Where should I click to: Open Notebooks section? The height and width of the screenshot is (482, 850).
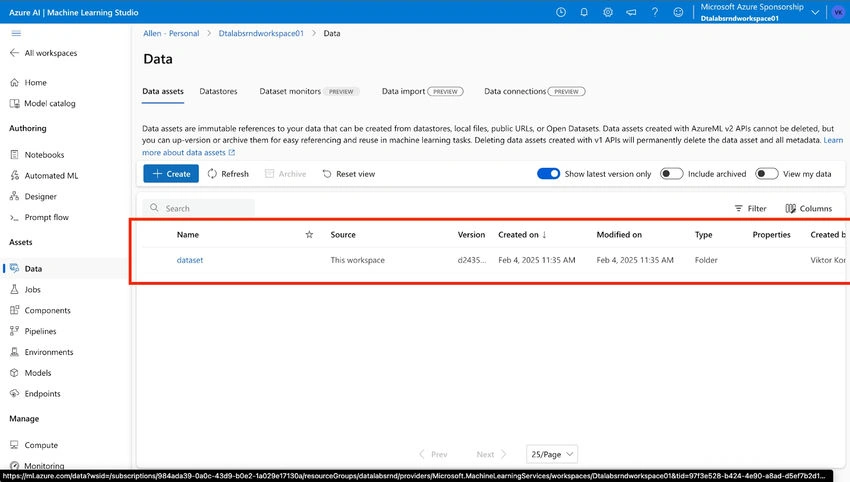(37, 155)
